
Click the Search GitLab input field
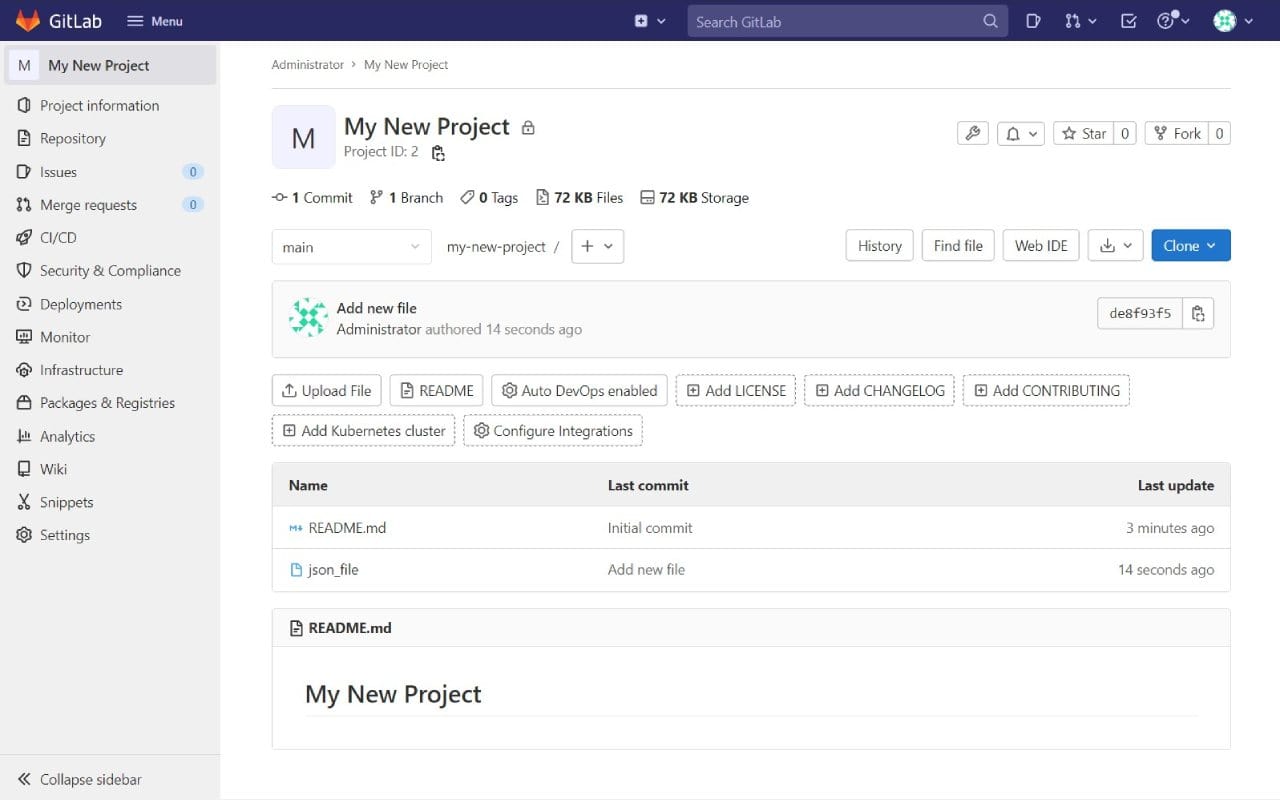tap(840, 20)
